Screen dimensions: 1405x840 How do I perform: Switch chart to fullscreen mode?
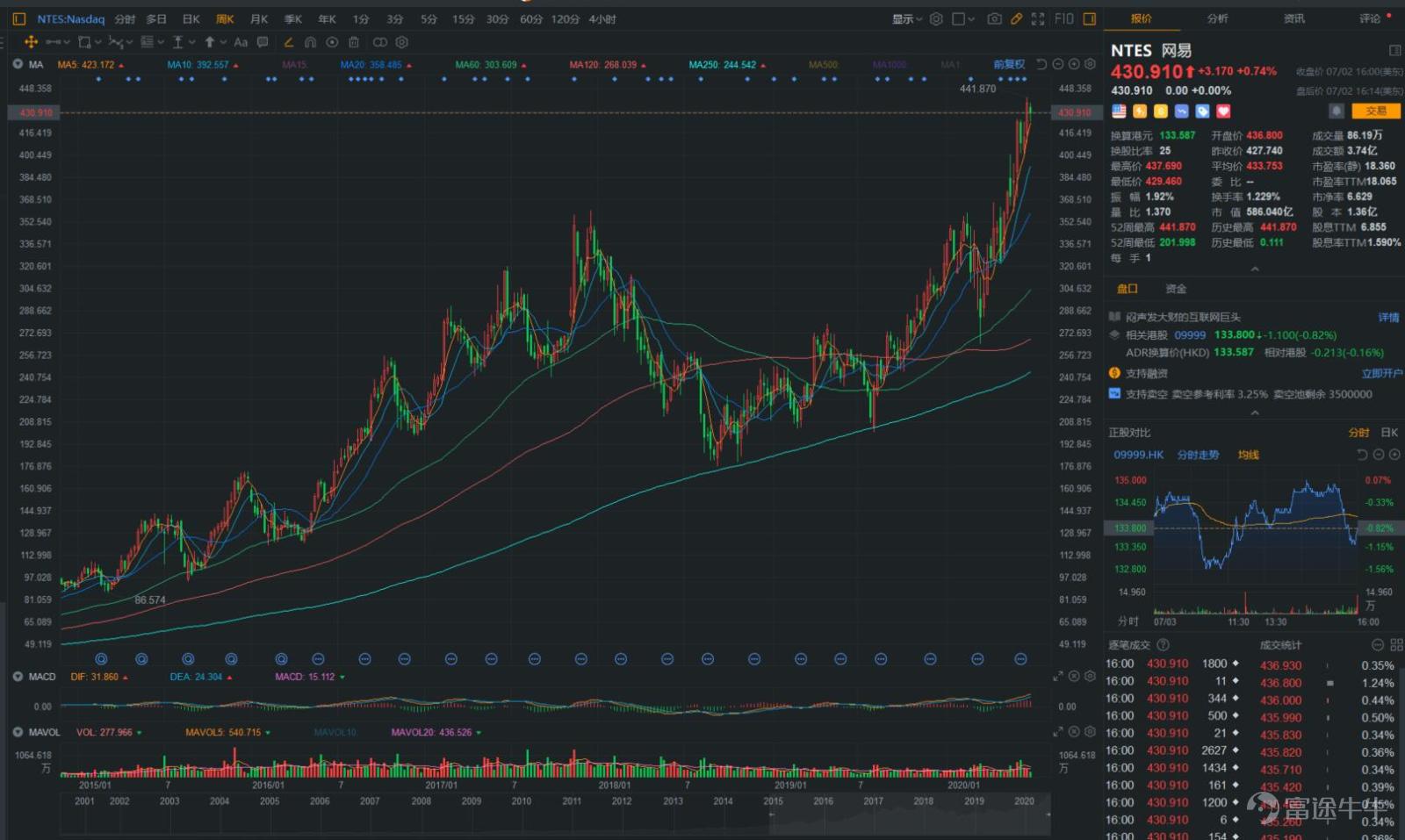coord(1038,18)
